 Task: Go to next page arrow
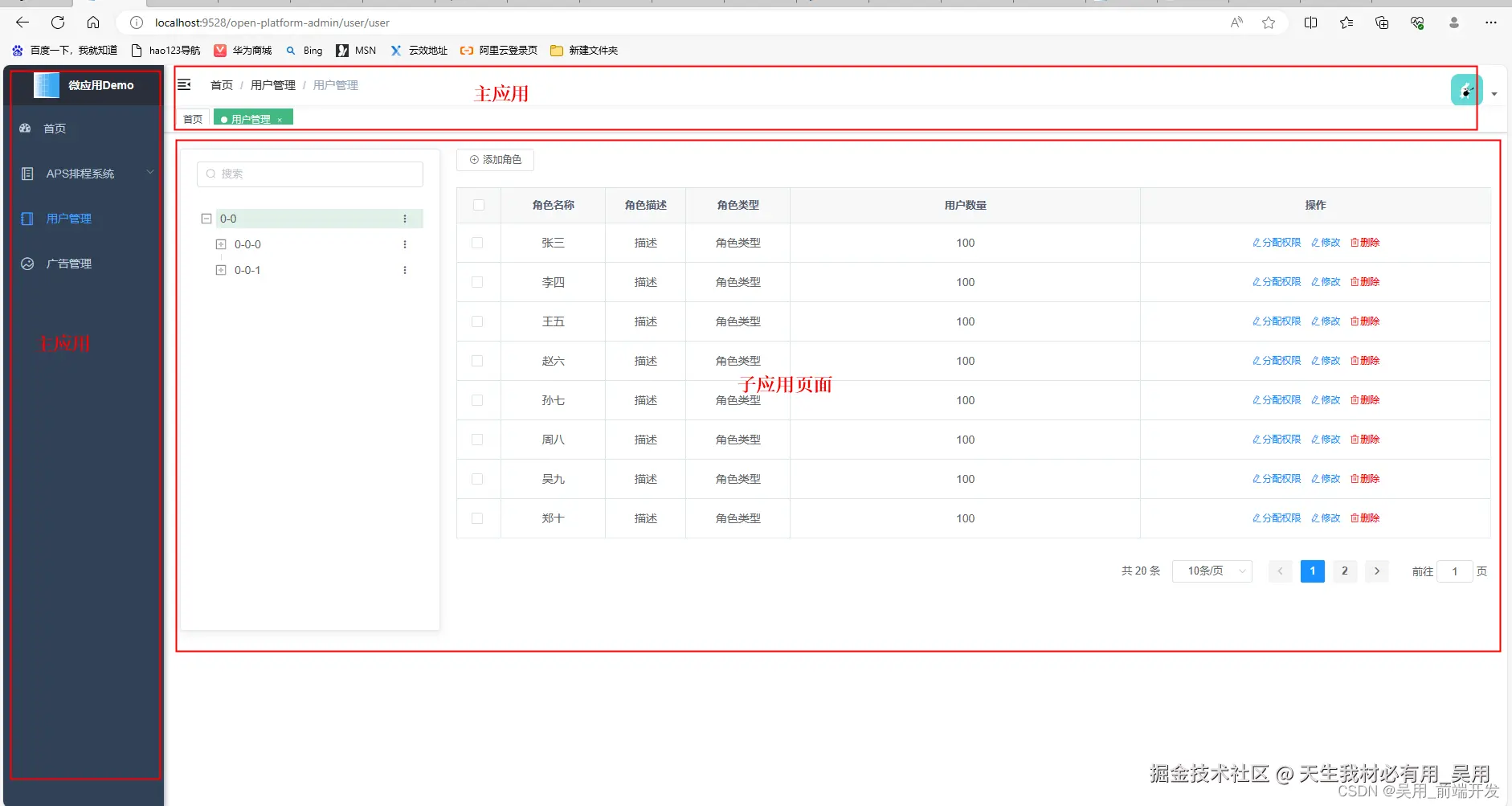click(1377, 571)
